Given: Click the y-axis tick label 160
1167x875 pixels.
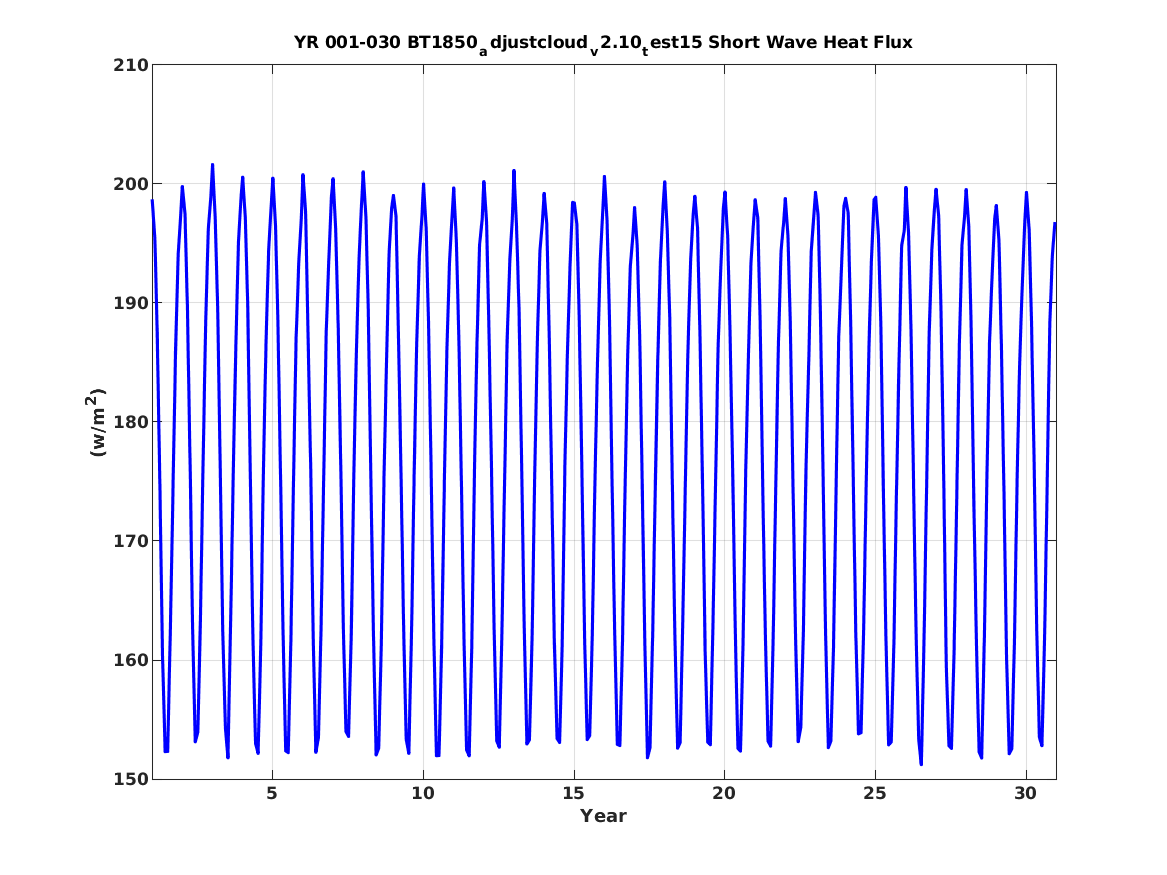Looking at the screenshot, I should tap(130, 660).
